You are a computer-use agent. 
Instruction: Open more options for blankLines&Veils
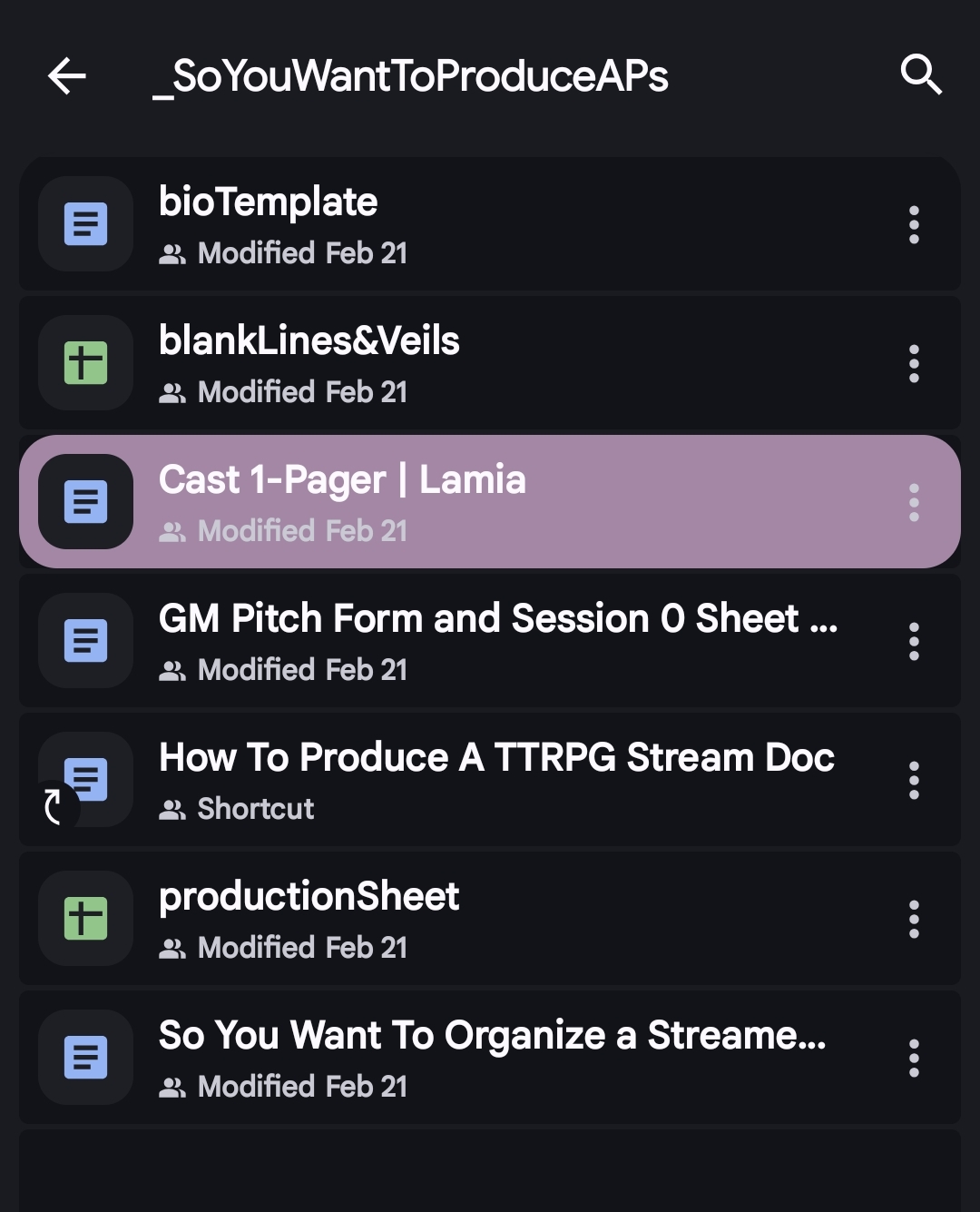click(x=914, y=363)
